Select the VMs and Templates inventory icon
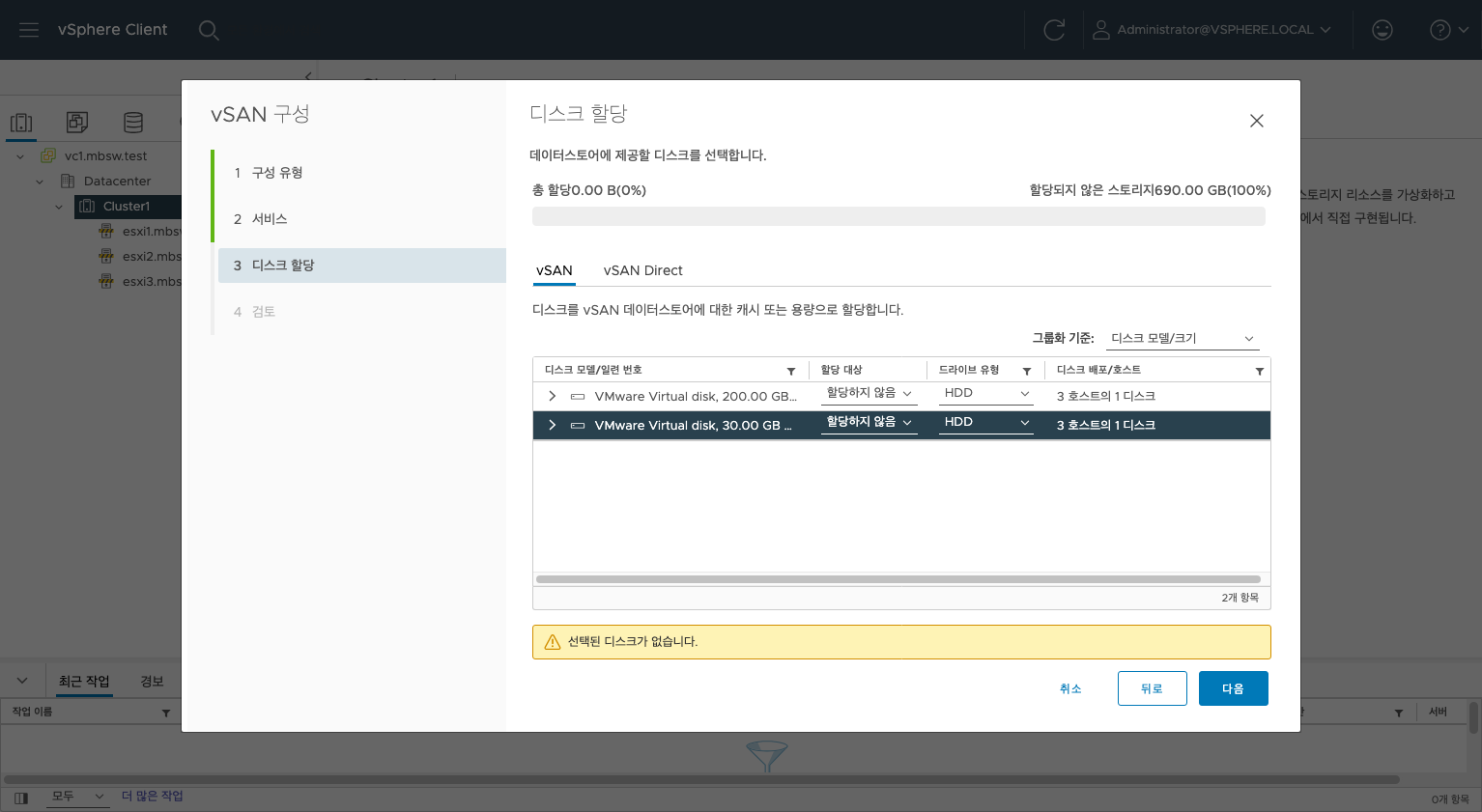The width and height of the screenshot is (1482, 812). click(77, 123)
